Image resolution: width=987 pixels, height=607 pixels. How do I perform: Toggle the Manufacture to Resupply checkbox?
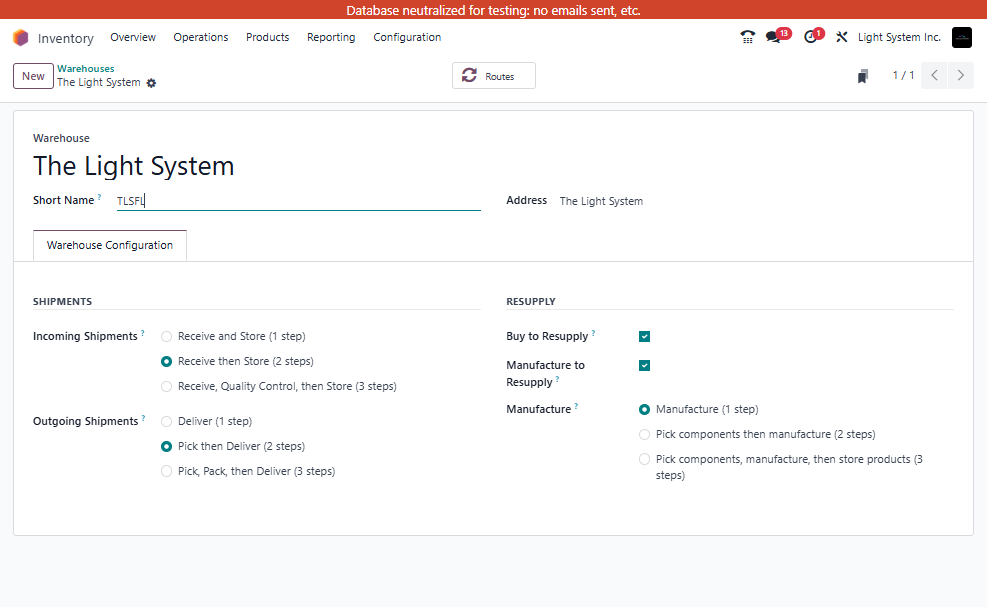[x=644, y=365]
